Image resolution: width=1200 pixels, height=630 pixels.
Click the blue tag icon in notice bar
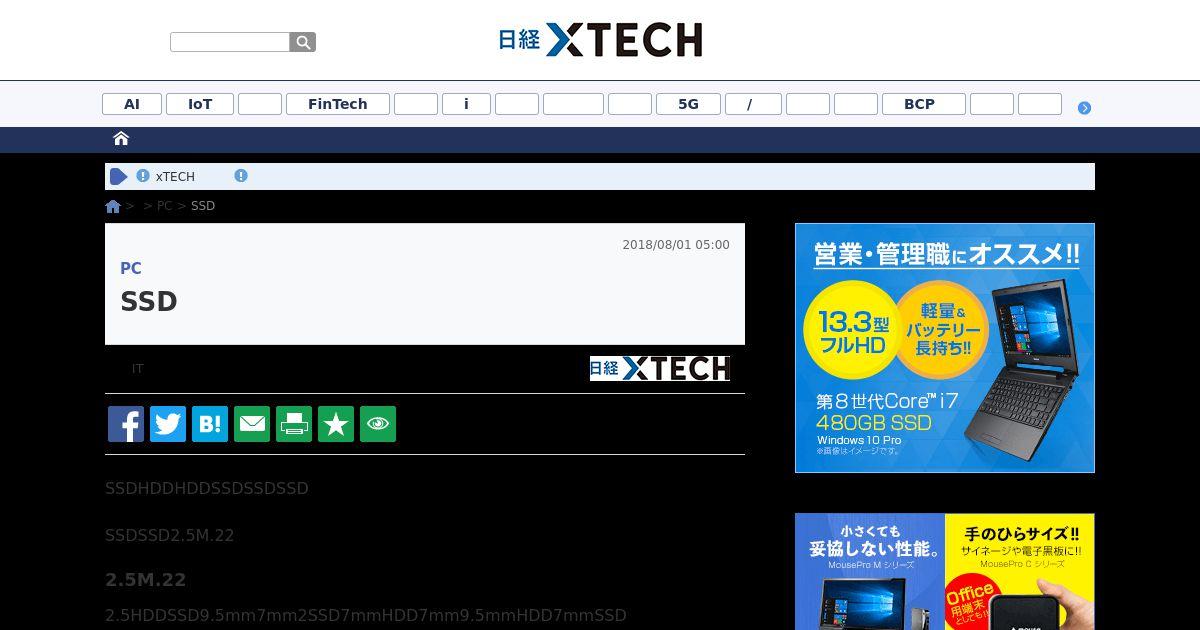(118, 176)
